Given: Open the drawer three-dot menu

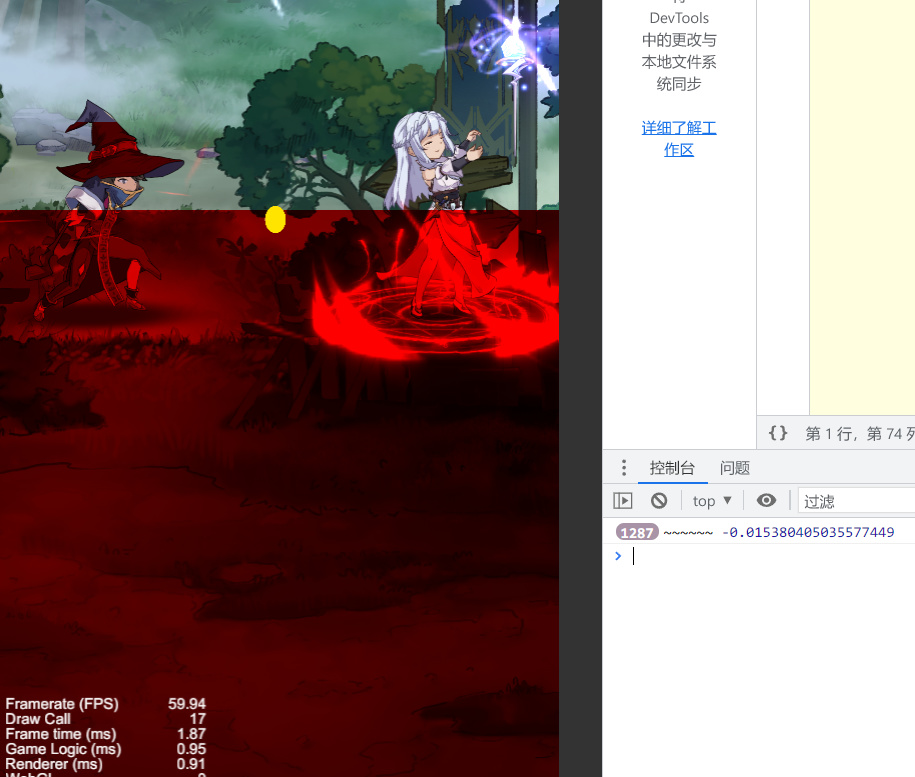Looking at the screenshot, I should point(624,467).
